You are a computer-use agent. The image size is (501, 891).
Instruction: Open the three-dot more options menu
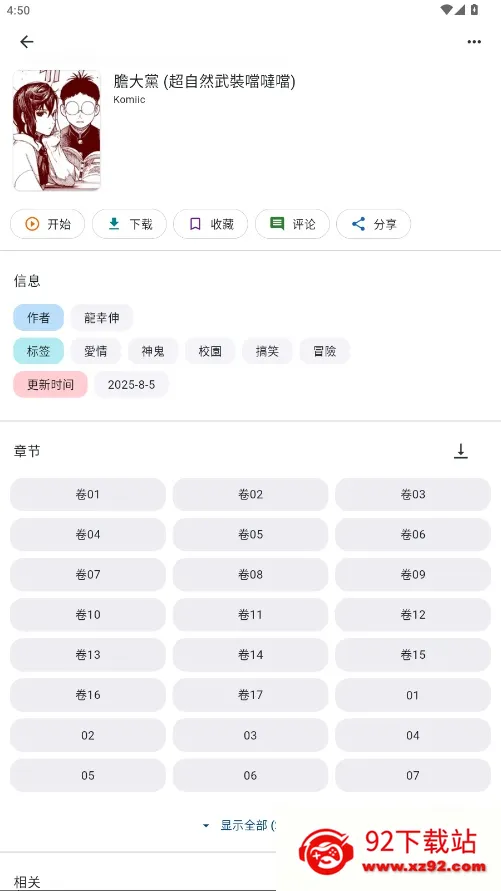(x=474, y=41)
